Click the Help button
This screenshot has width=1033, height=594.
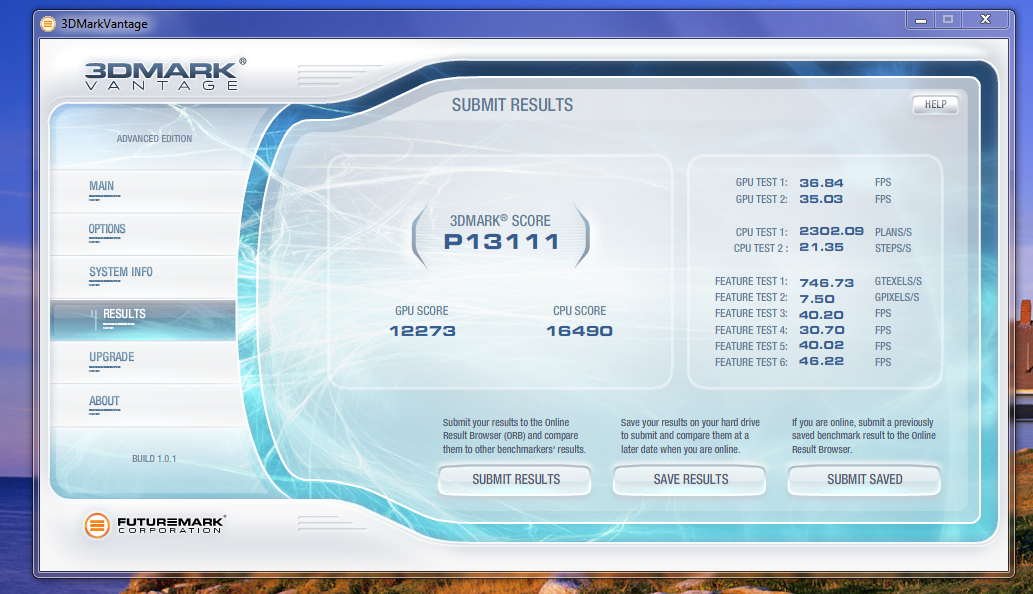click(x=935, y=105)
